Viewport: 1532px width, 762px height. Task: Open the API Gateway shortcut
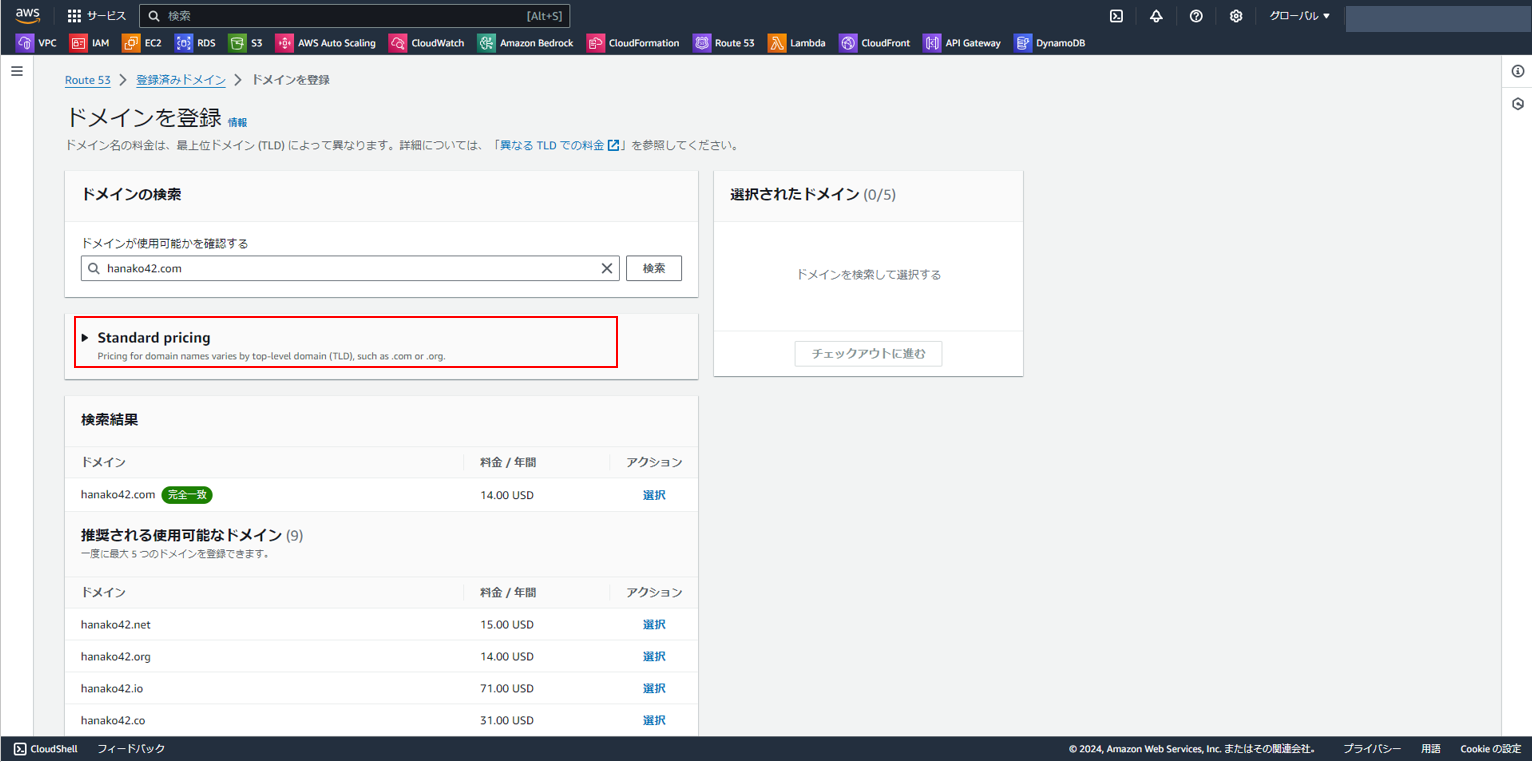point(962,43)
